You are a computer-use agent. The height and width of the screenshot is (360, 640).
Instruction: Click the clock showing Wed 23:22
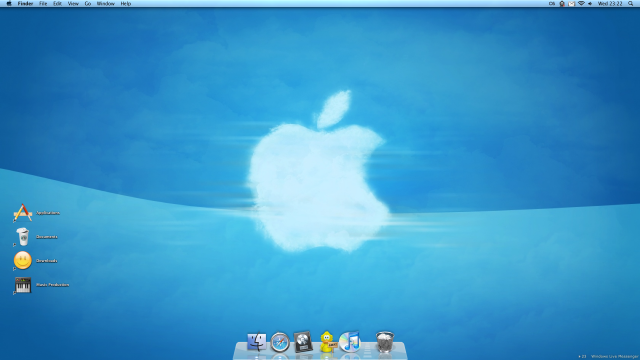(x=610, y=4)
